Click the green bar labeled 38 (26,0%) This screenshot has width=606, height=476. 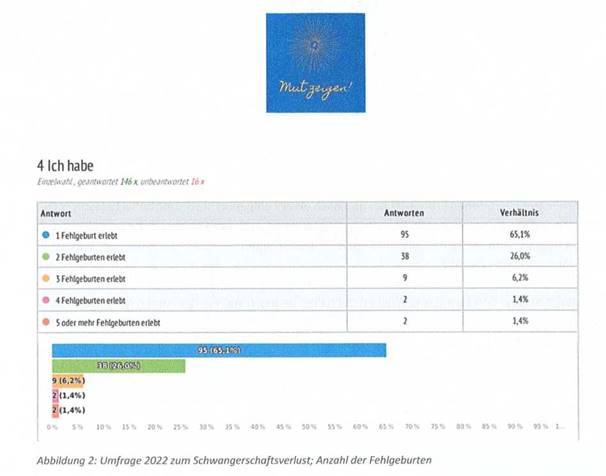pos(118,366)
